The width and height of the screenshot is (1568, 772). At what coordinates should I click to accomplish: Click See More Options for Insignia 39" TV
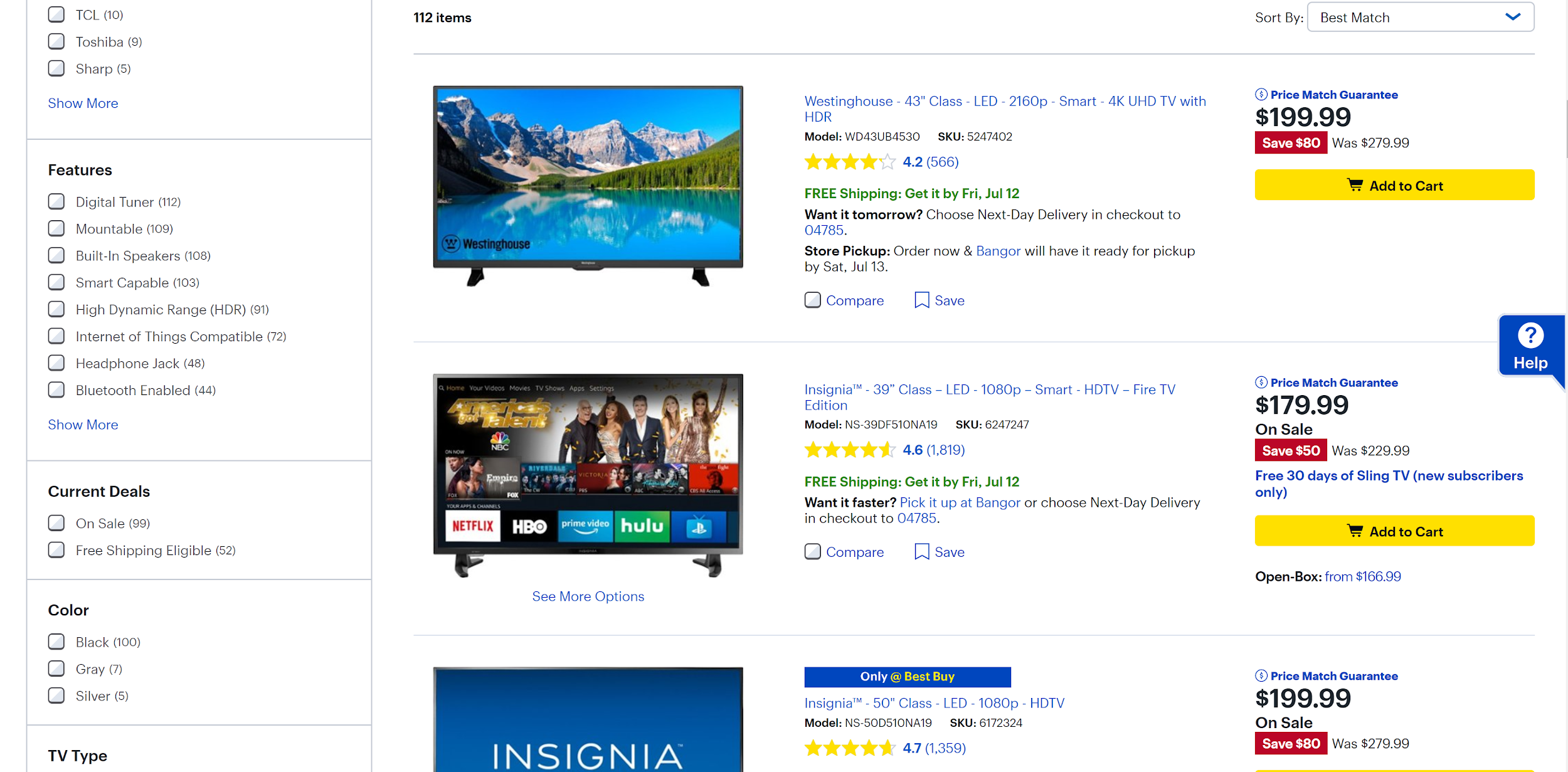590,595
